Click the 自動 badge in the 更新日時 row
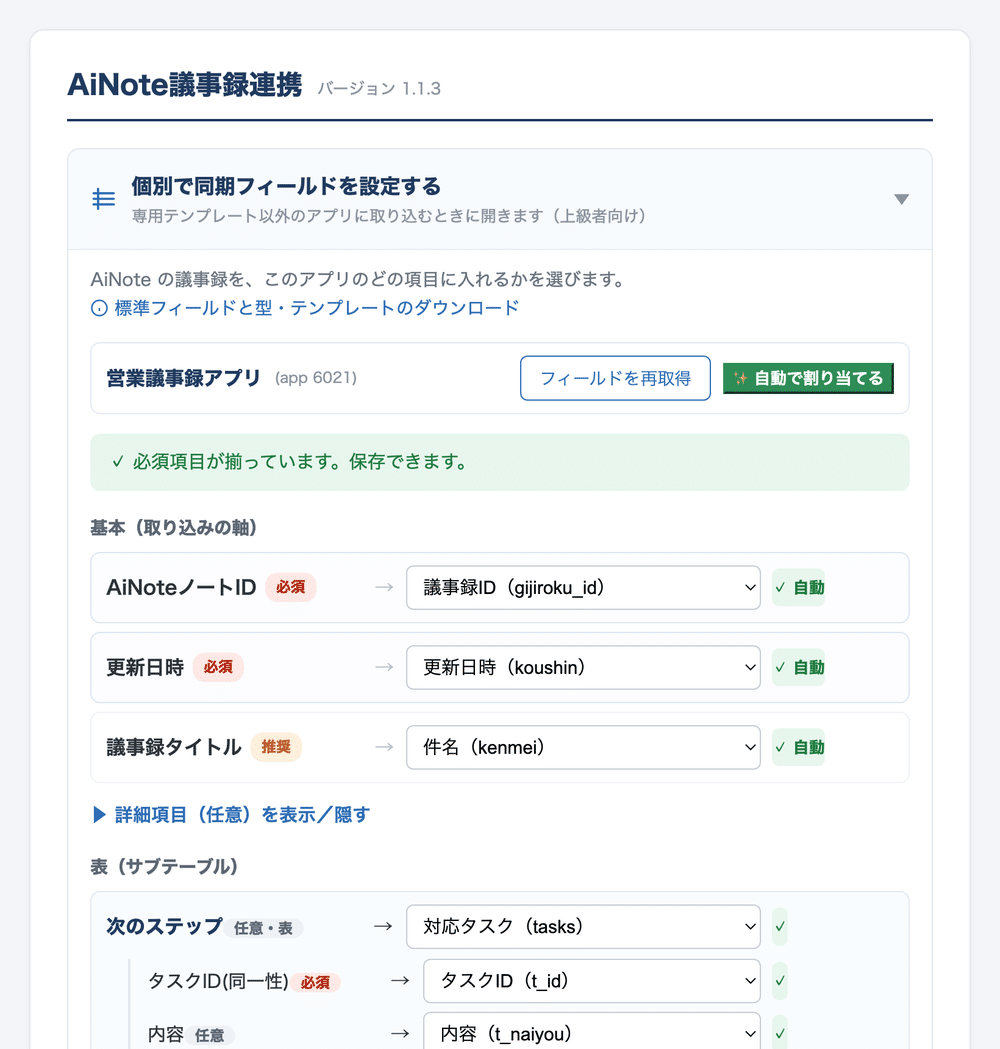This screenshot has width=1000, height=1049. (x=798, y=667)
